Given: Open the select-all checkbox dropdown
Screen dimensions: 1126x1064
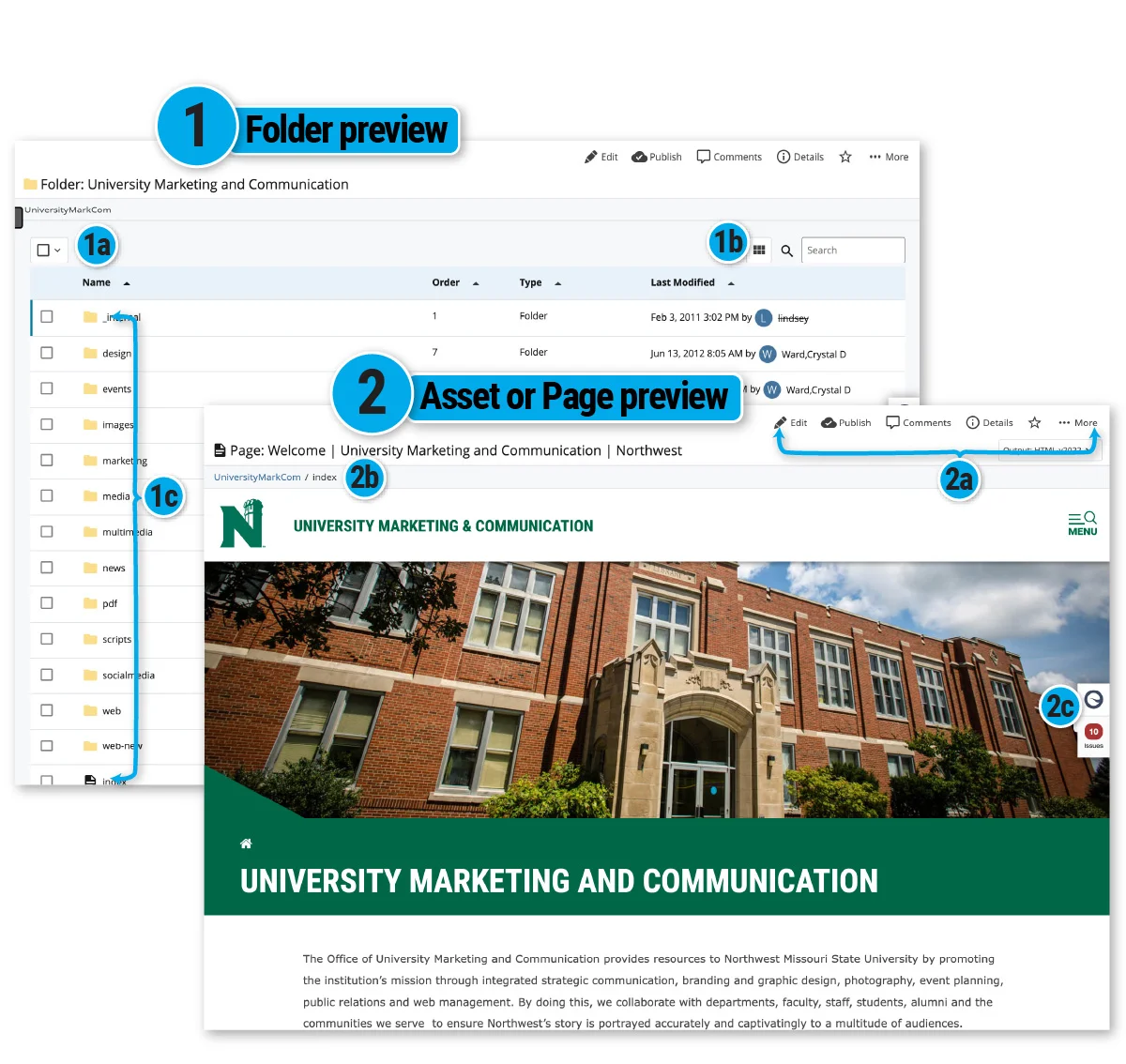Looking at the screenshot, I should click(49, 251).
